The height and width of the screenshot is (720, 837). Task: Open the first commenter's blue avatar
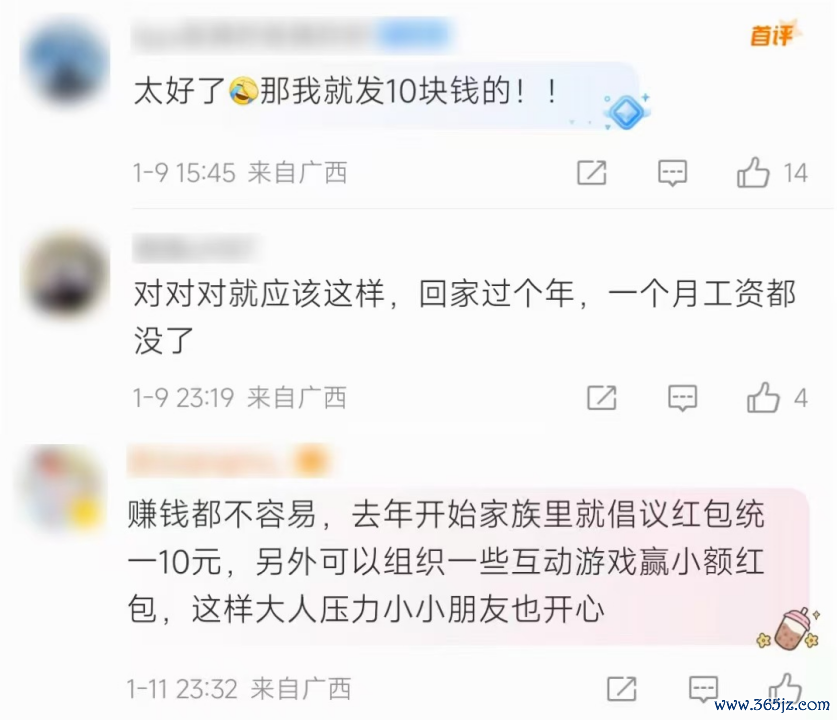click(x=65, y=62)
